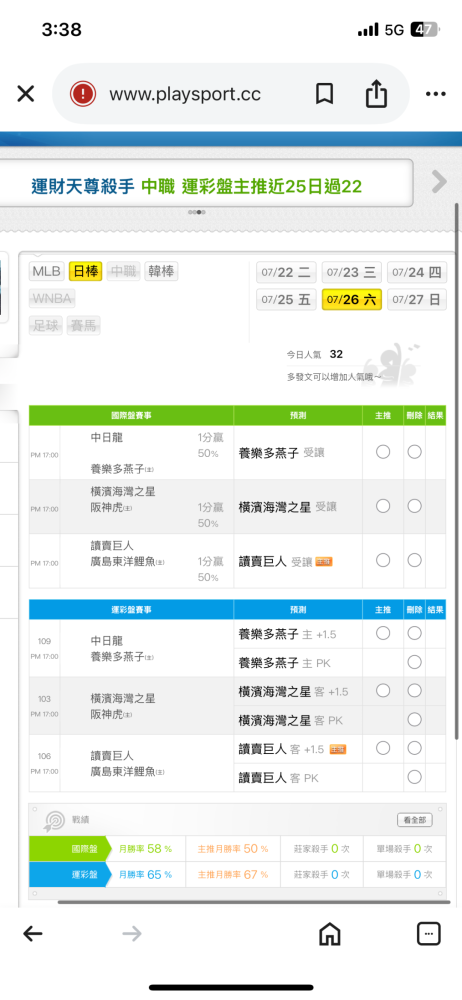Switch to the 韓棒 league tab
Viewport: 462px width, 1000px height.
(x=161, y=272)
